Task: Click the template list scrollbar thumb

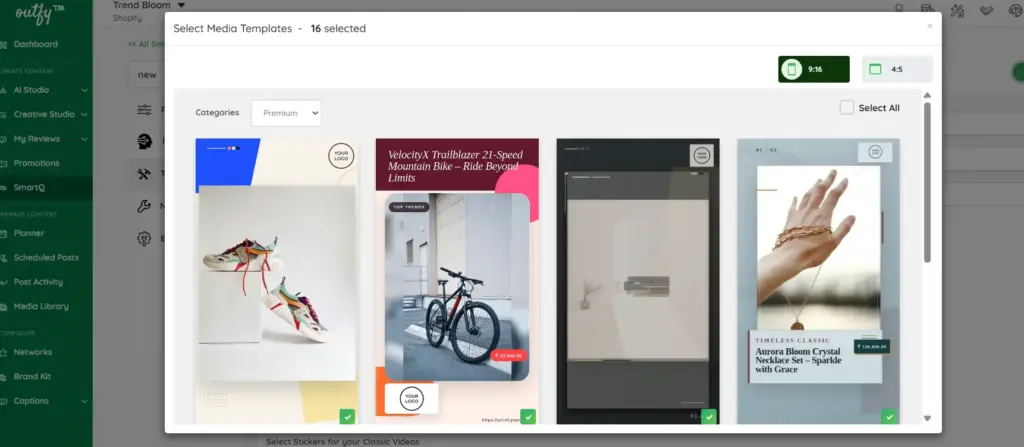Action: coord(927,182)
